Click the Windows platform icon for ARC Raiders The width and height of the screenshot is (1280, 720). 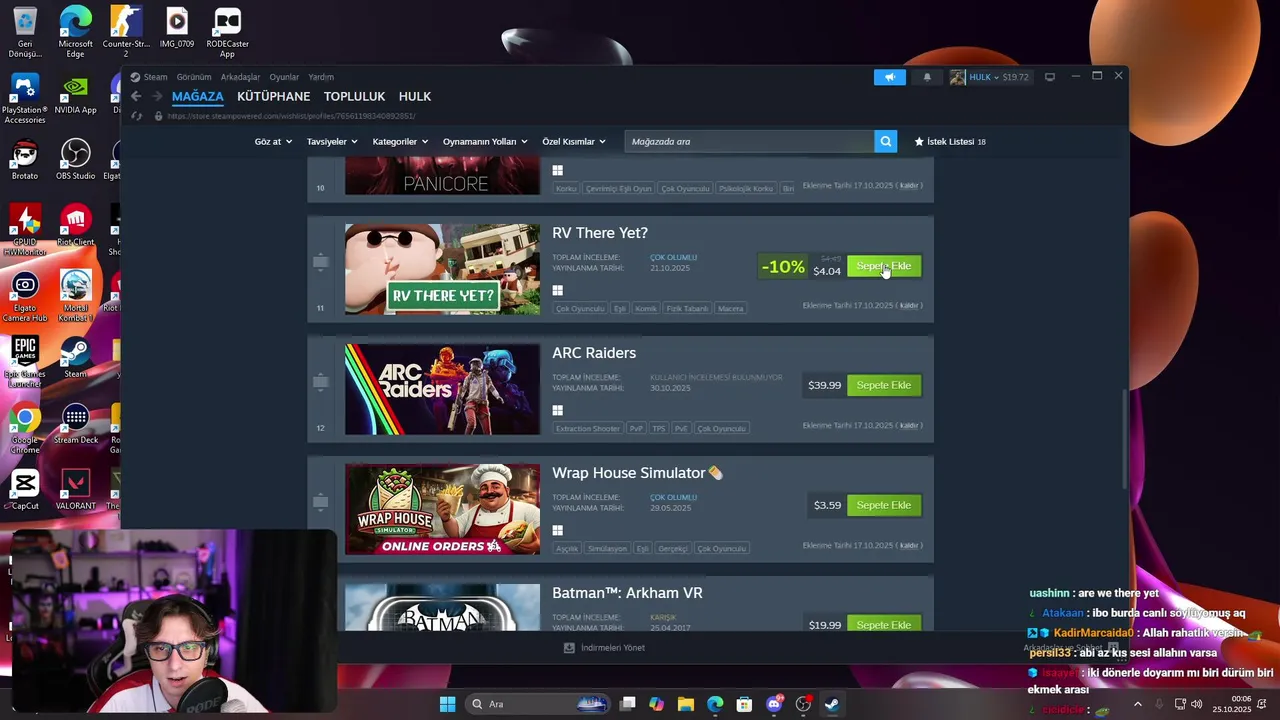coord(558,410)
